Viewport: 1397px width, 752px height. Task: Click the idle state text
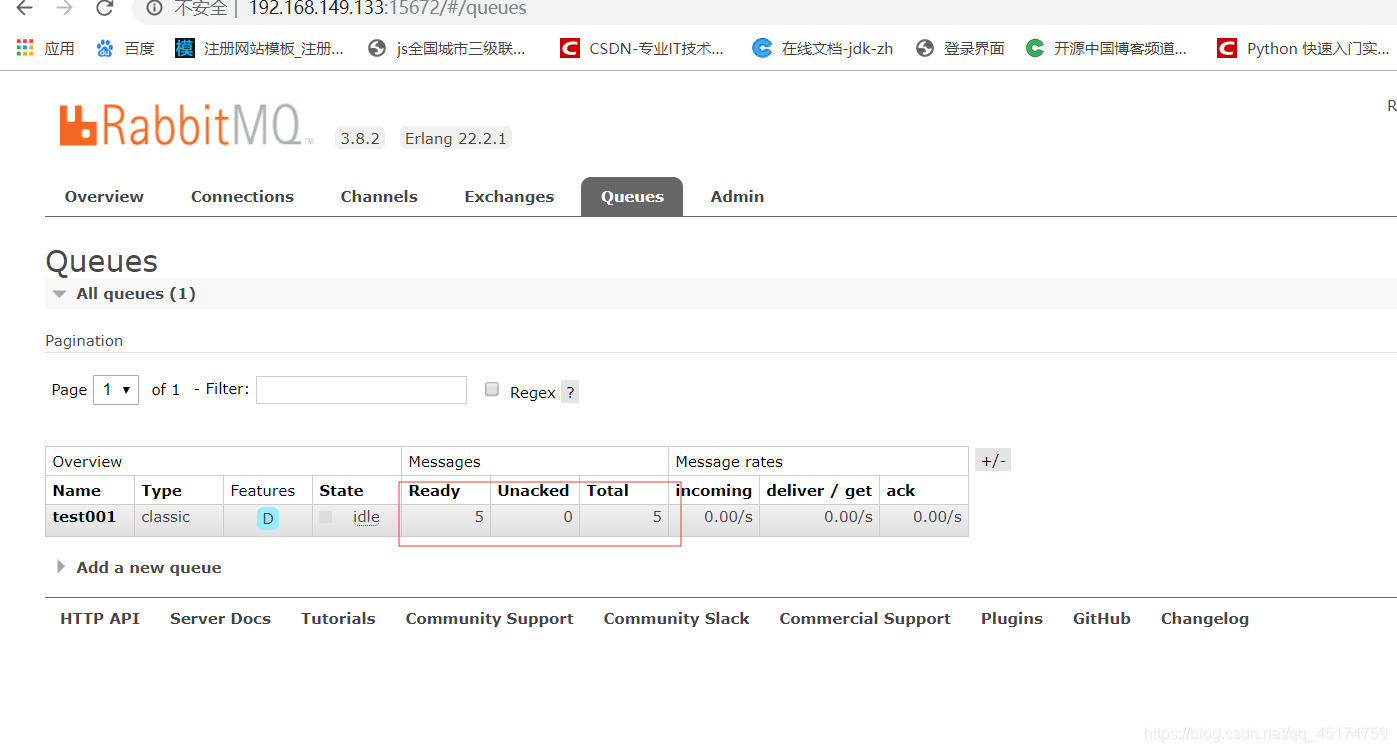366,517
